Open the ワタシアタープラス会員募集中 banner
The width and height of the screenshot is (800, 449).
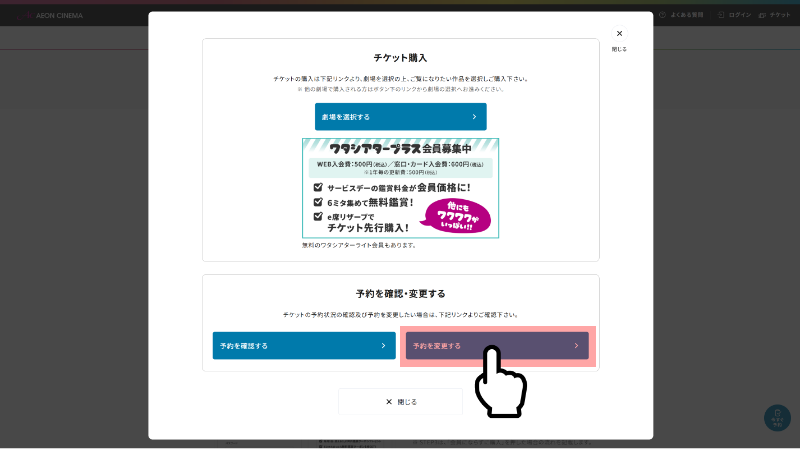click(x=401, y=188)
